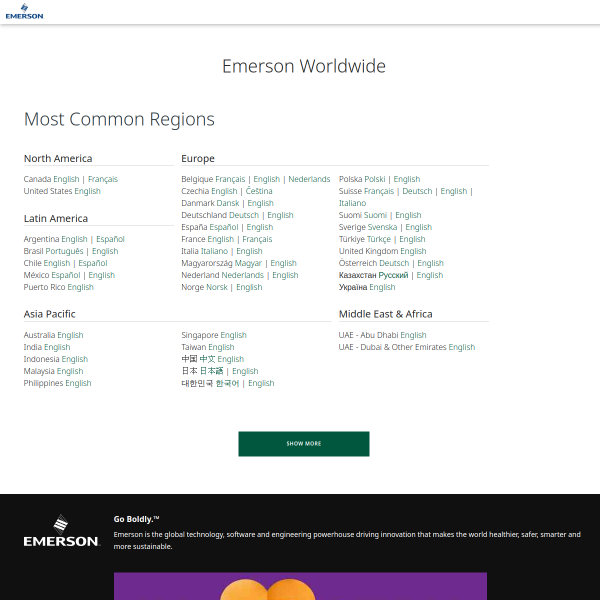Choose España Español link

pos(224,227)
